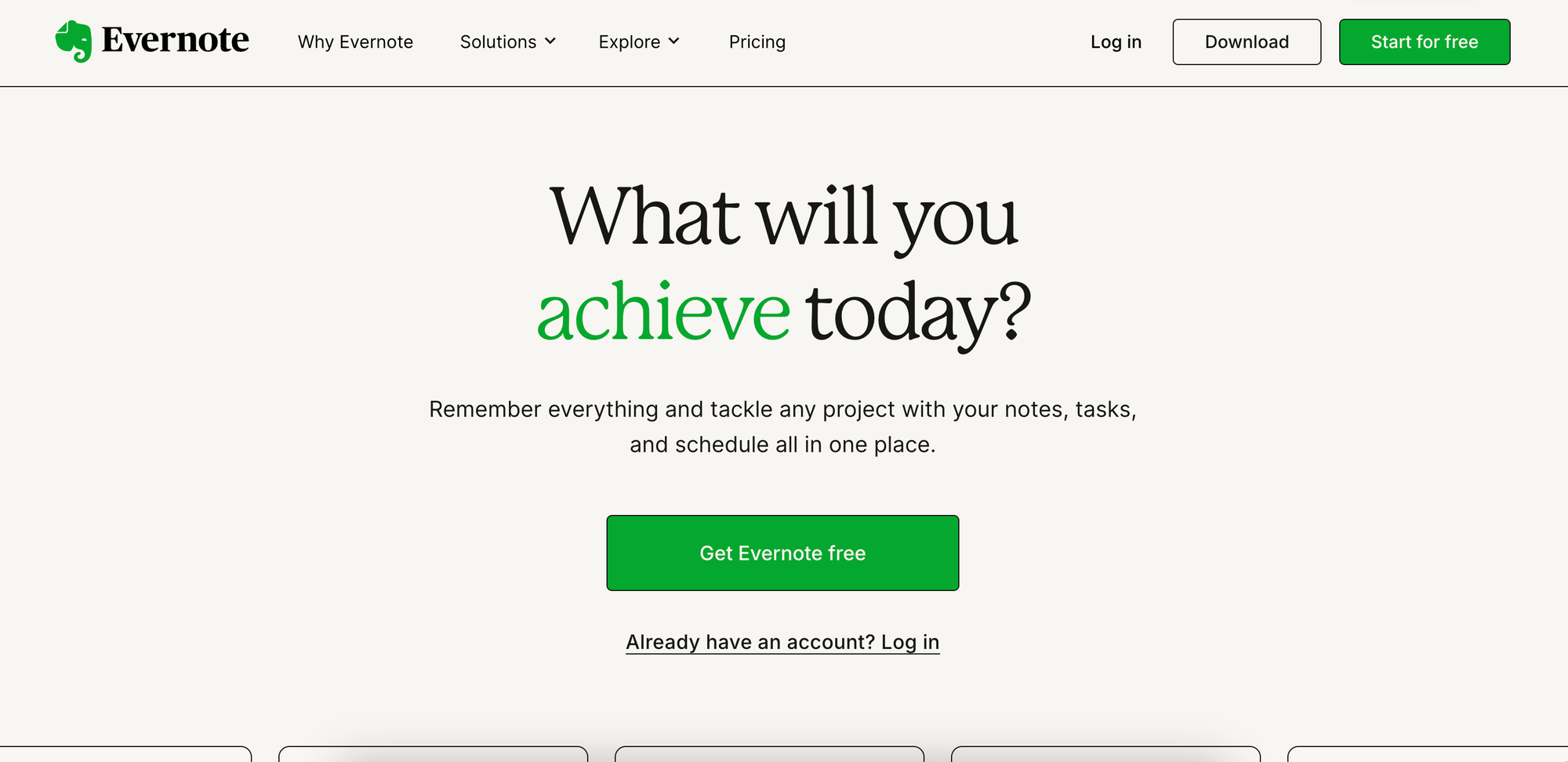The width and height of the screenshot is (1568, 762).
Task: Open the Why Evernote page
Action: [355, 42]
